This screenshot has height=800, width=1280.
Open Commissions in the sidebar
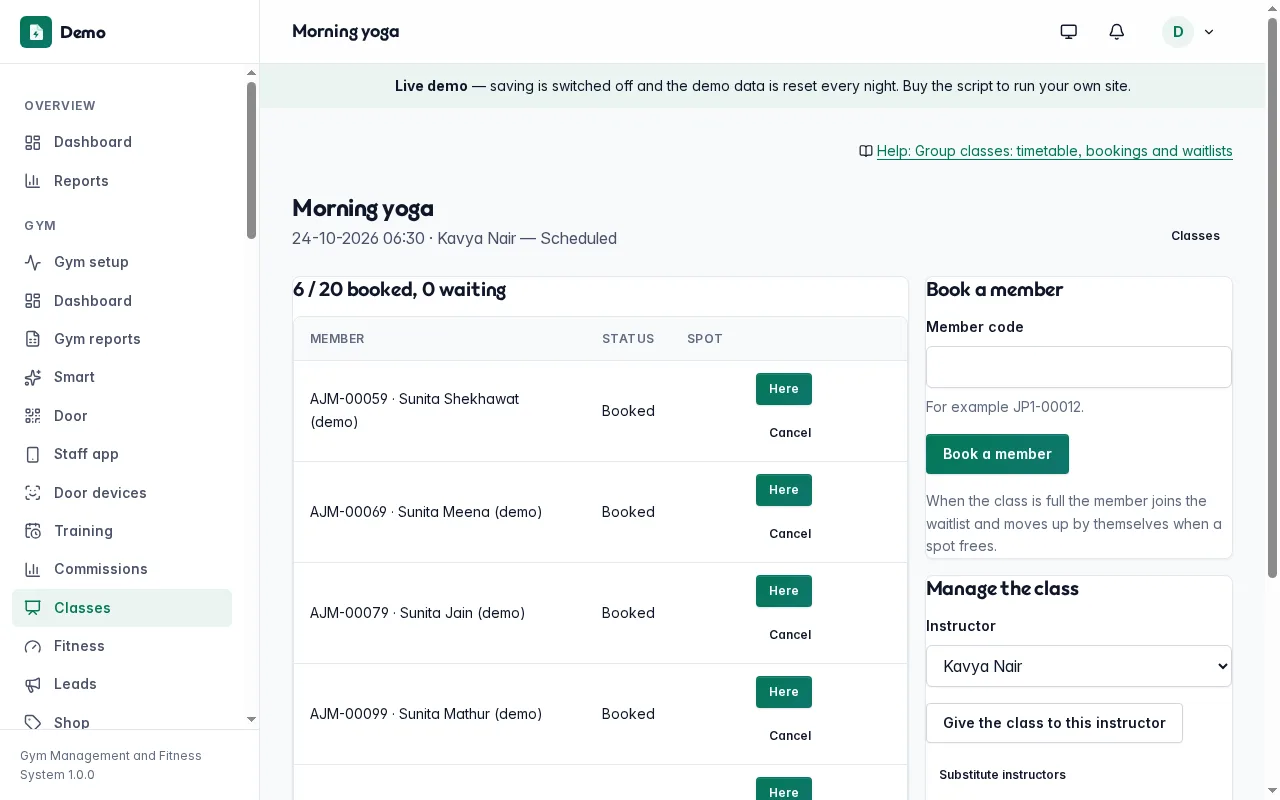point(122,569)
